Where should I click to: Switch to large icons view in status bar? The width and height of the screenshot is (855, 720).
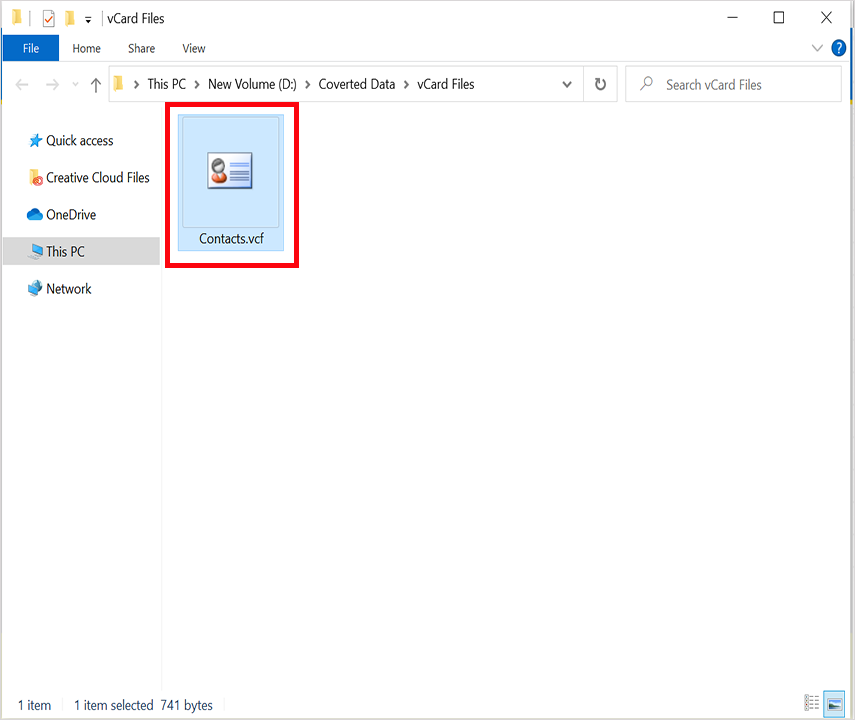point(834,704)
